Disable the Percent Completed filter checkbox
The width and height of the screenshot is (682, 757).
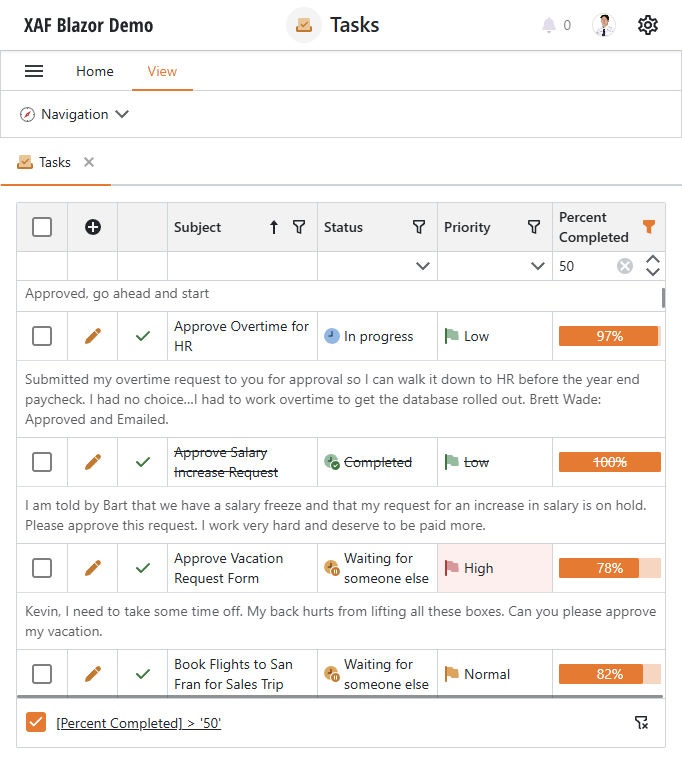(36, 722)
